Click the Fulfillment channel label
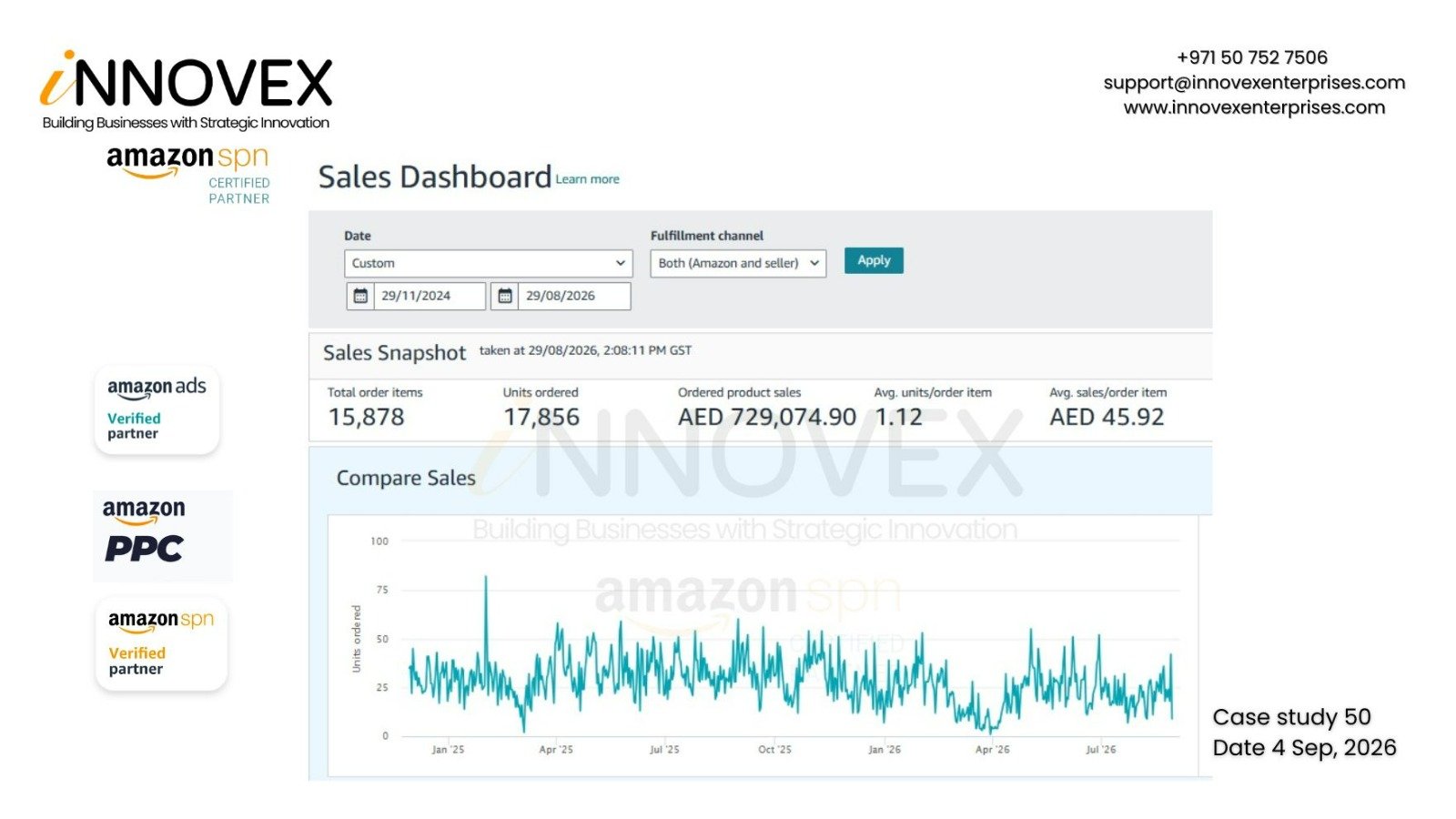Image resolution: width=1456 pixels, height=819 pixels. point(707,236)
